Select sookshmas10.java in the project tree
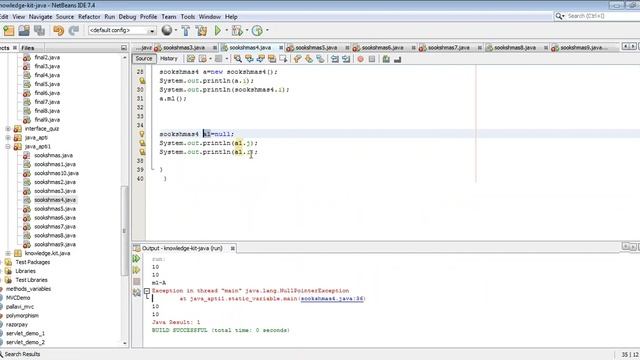Image resolution: width=640 pixels, height=360 pixels. (56, 173)
